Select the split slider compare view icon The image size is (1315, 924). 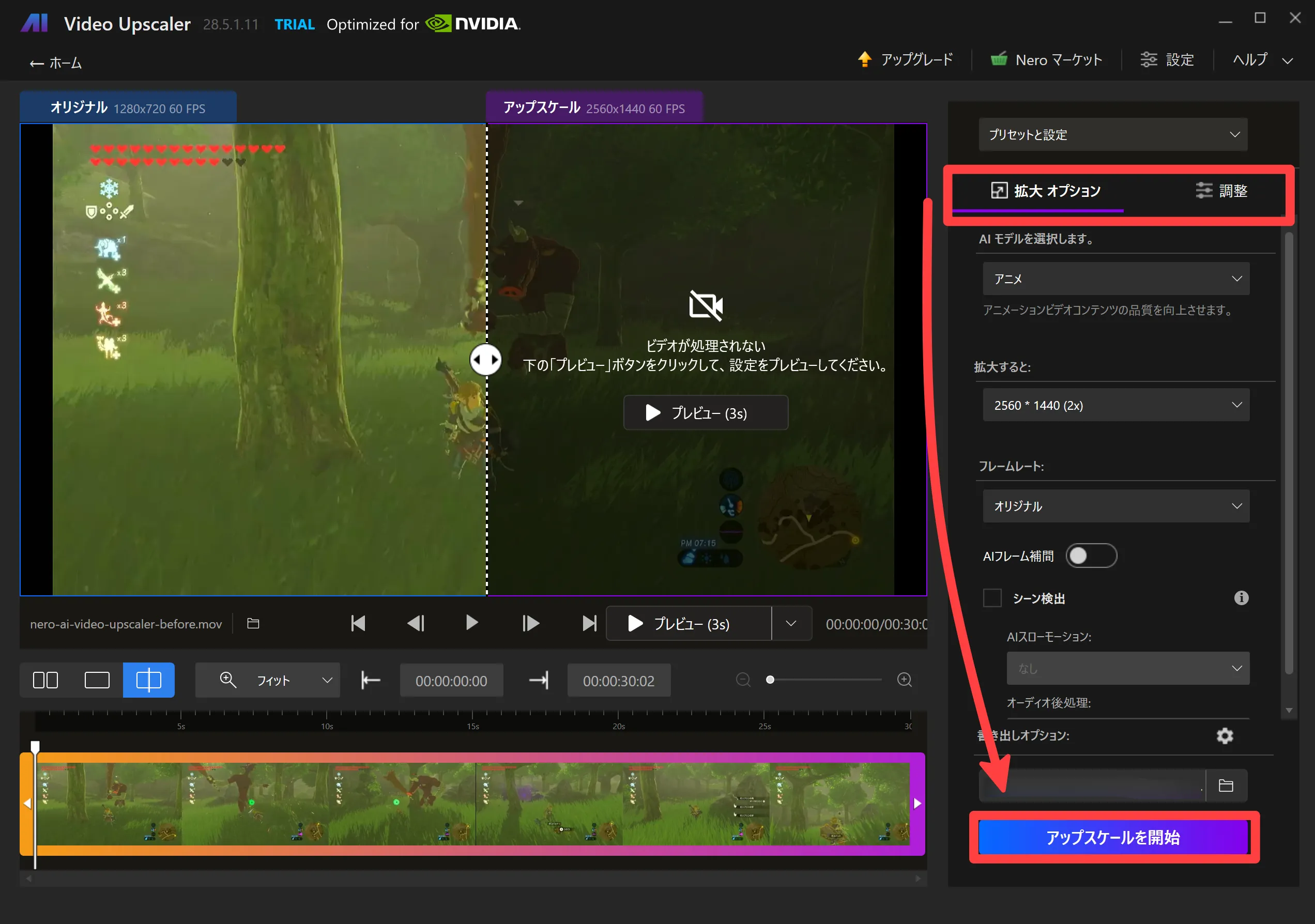[148, 680]
